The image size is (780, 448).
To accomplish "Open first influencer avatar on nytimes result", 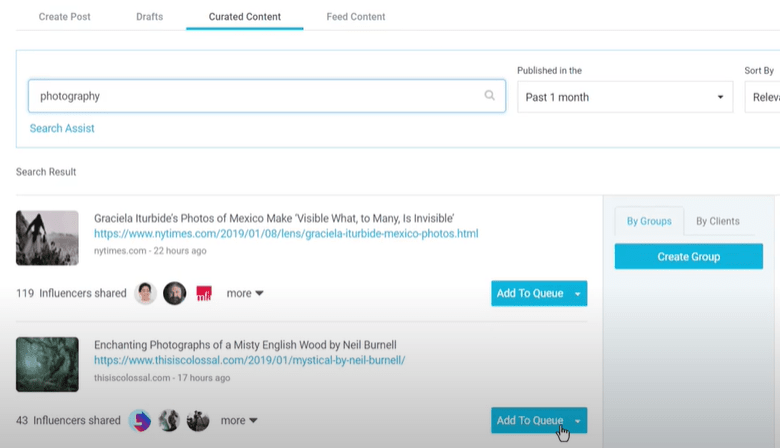I will [145, 293].
